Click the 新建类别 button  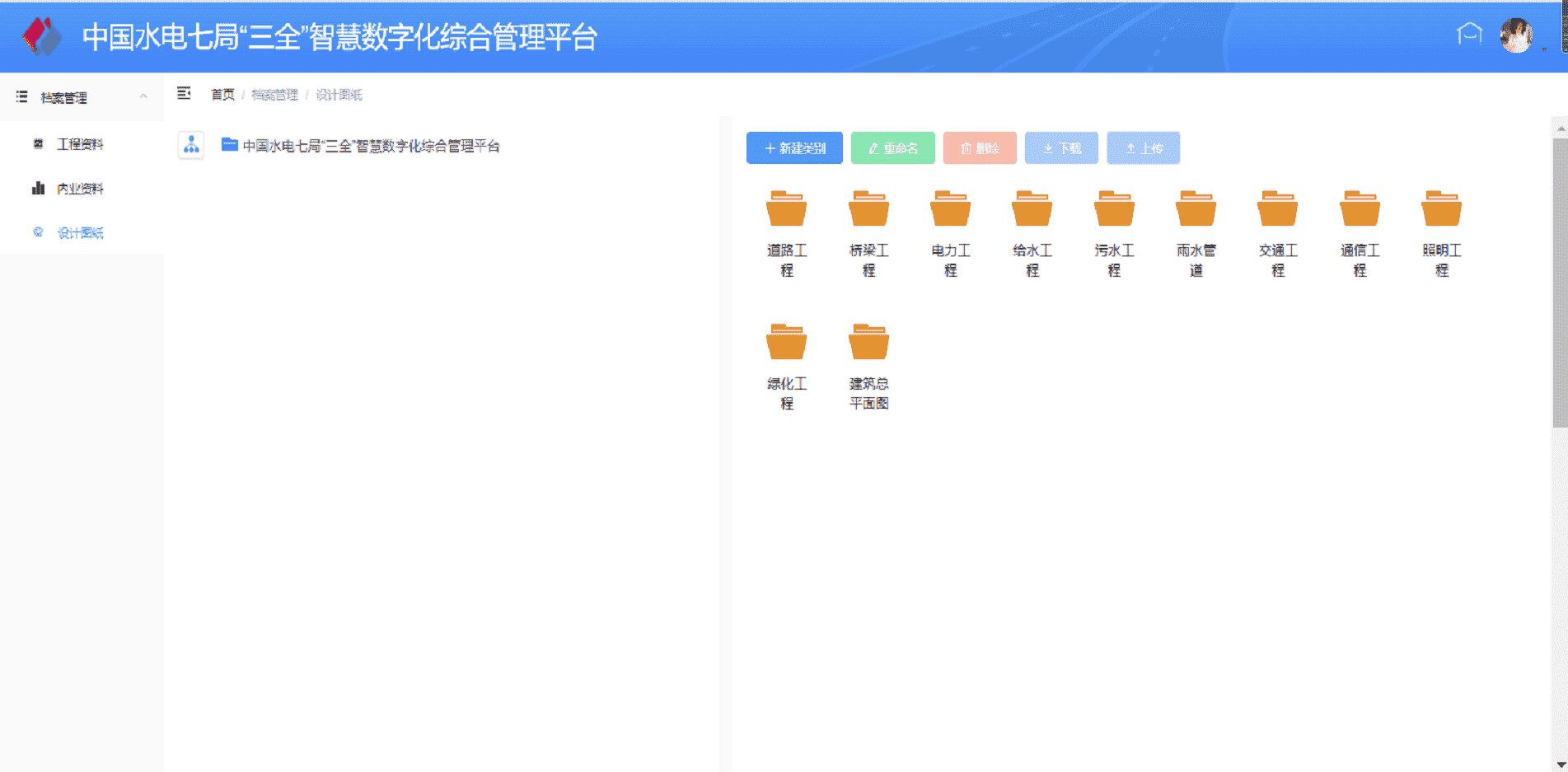coord(794,148)
